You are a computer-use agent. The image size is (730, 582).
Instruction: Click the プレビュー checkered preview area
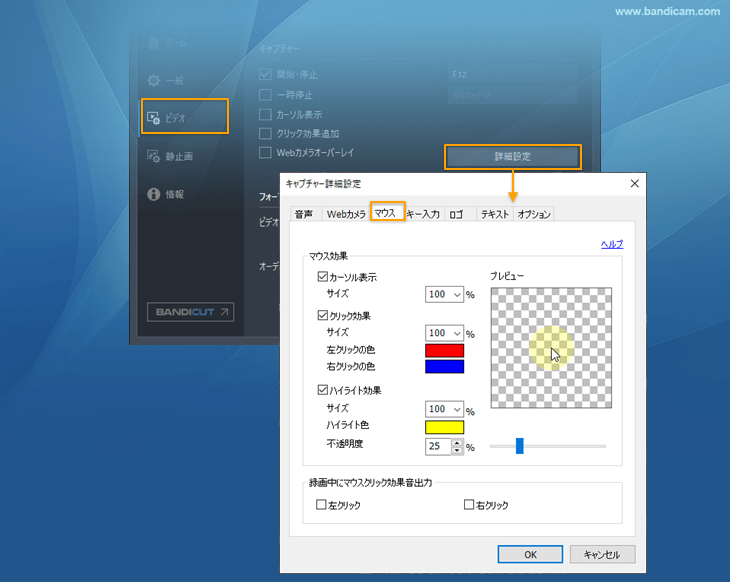(x=551, y=348)
